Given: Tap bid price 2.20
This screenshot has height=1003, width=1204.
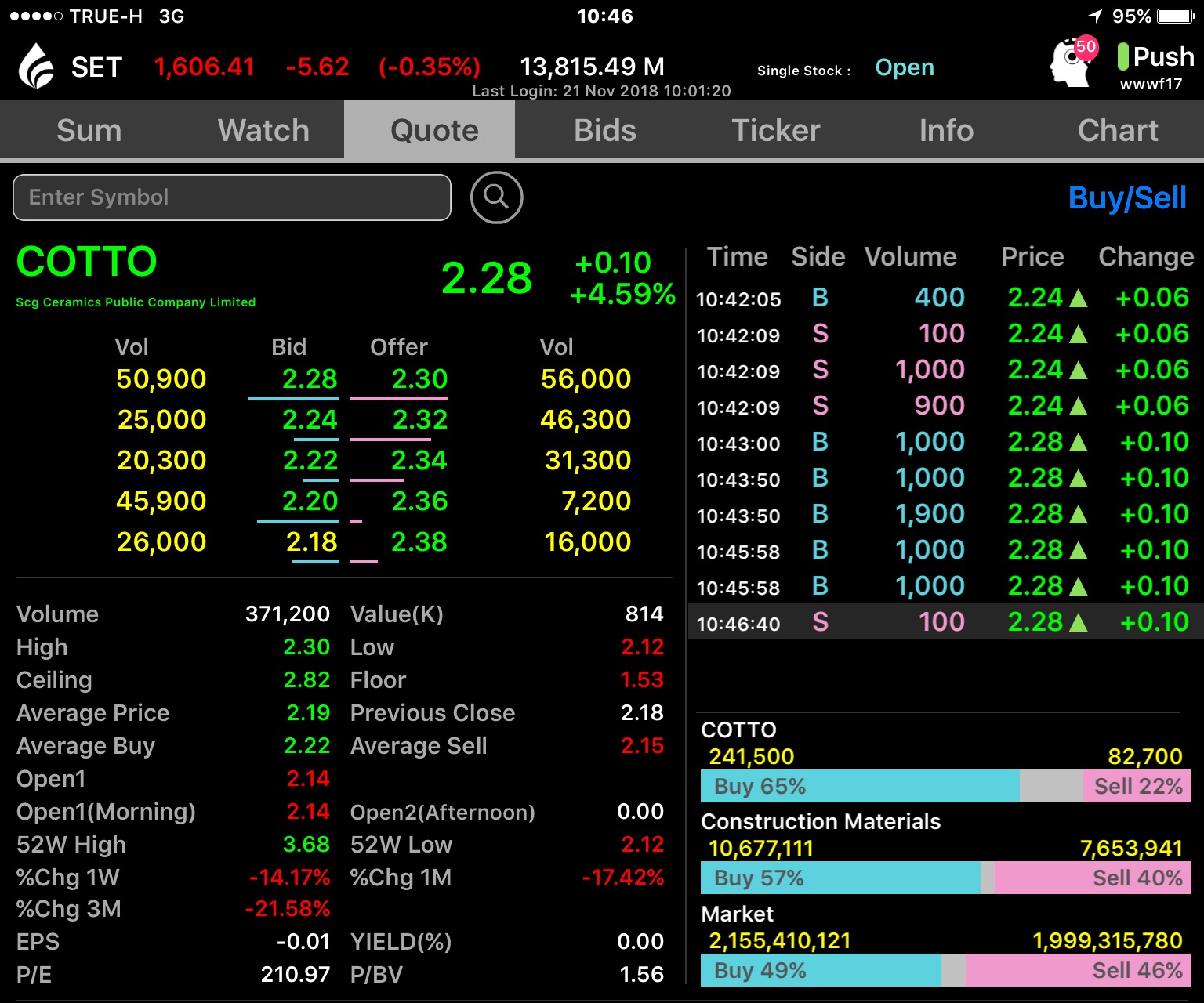Looking at the screenshot, I should 310,501.
